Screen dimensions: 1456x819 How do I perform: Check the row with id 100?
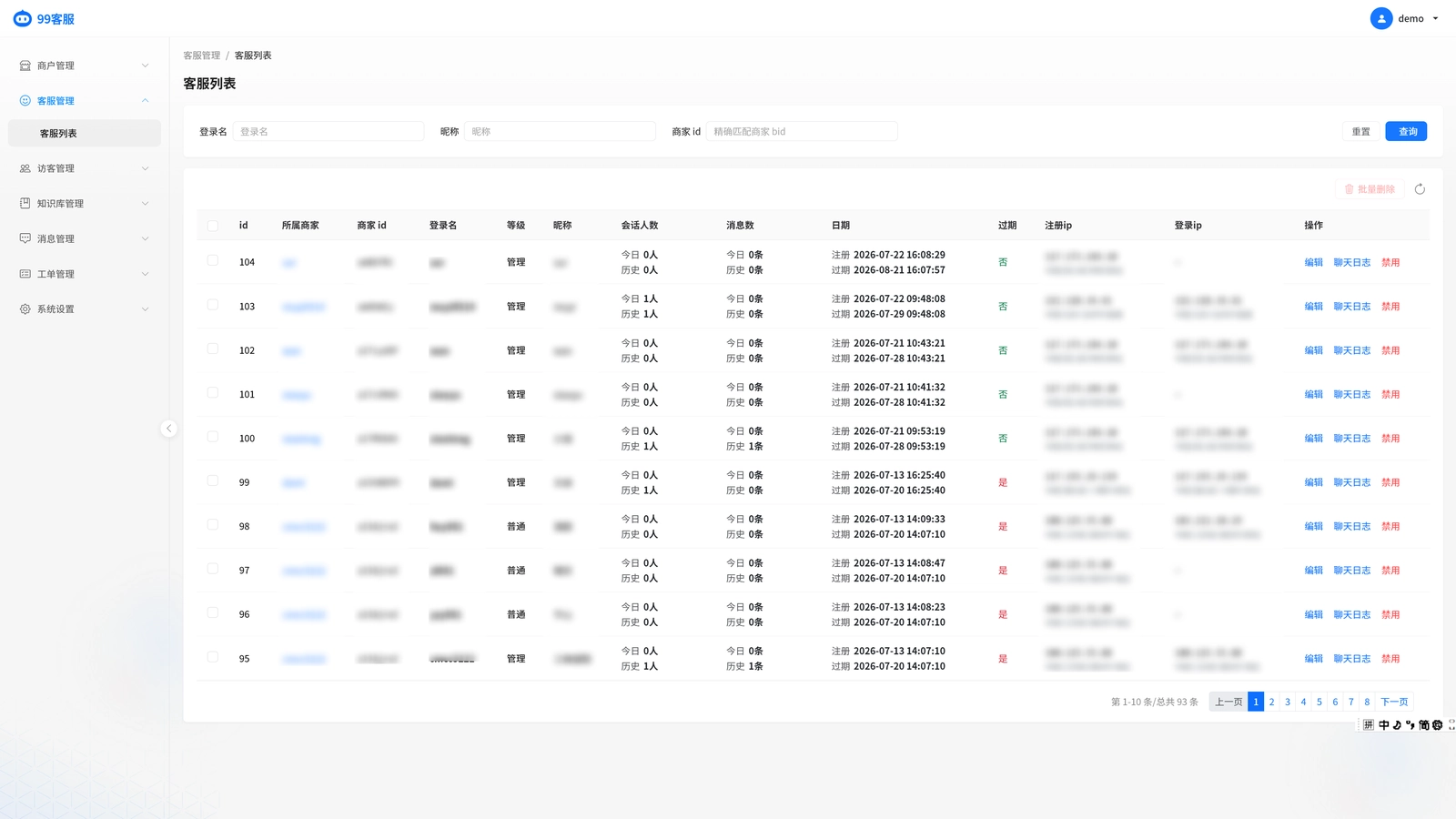click(x=212, y=437)
